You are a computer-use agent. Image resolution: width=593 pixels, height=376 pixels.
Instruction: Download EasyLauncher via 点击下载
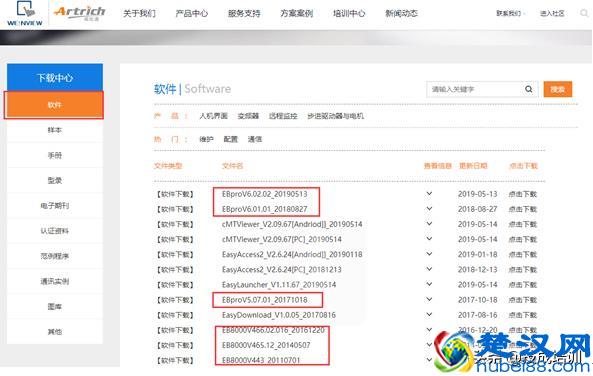523,285
